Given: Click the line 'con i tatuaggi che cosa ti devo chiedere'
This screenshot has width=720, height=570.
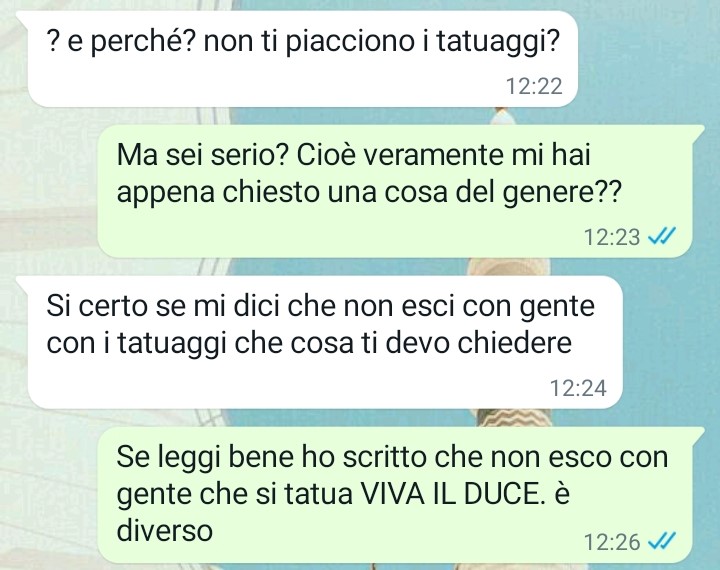Looking at the screenshot, I should click(309, 343).
